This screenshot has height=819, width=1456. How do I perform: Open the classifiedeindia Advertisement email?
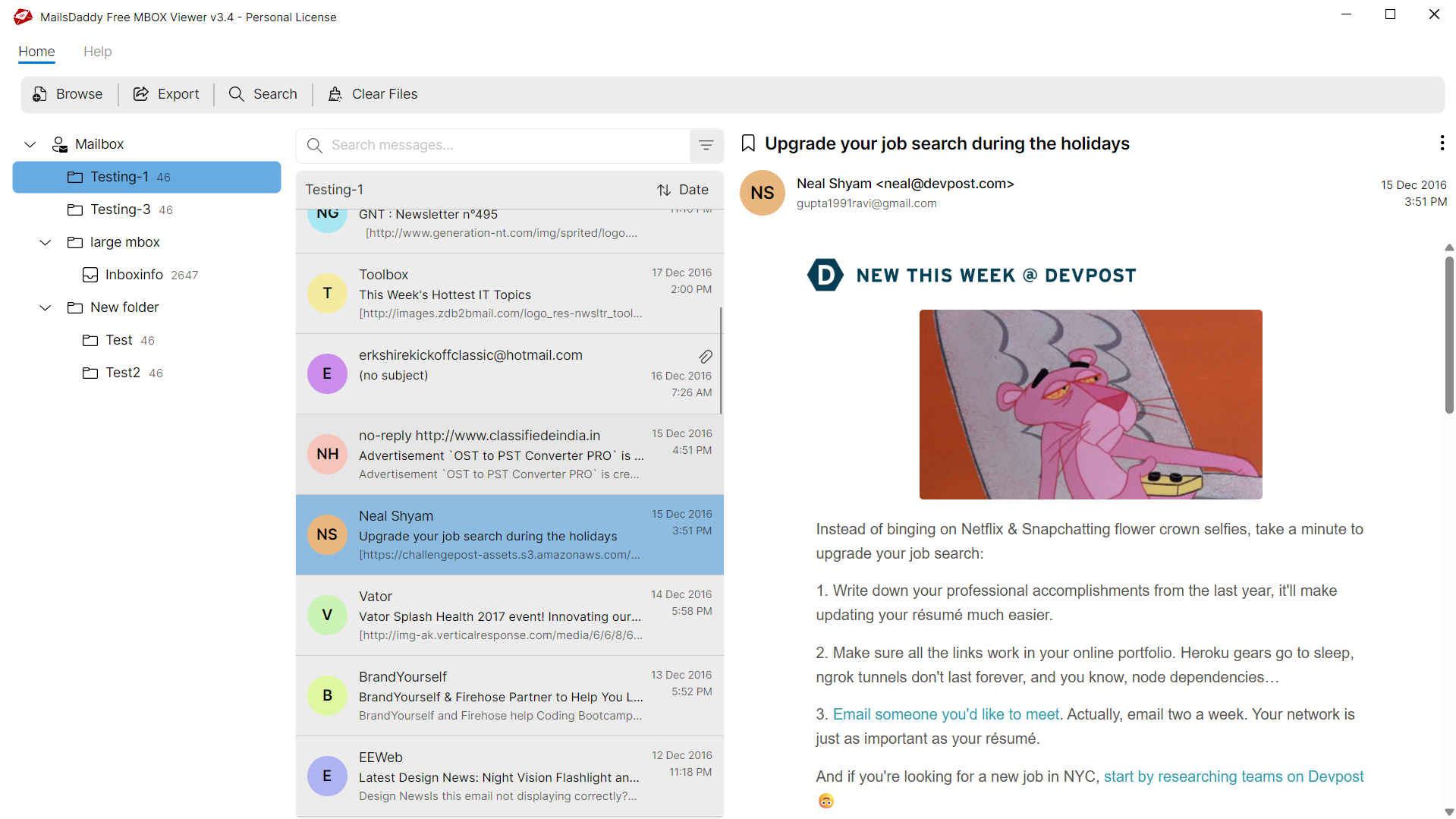[x=509, y=455]
